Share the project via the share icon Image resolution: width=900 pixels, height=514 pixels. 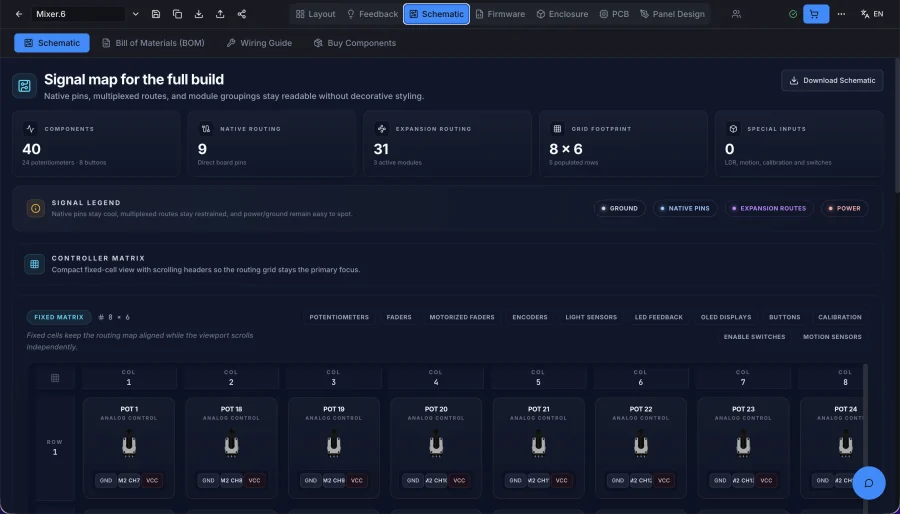(x=242, y=14)
